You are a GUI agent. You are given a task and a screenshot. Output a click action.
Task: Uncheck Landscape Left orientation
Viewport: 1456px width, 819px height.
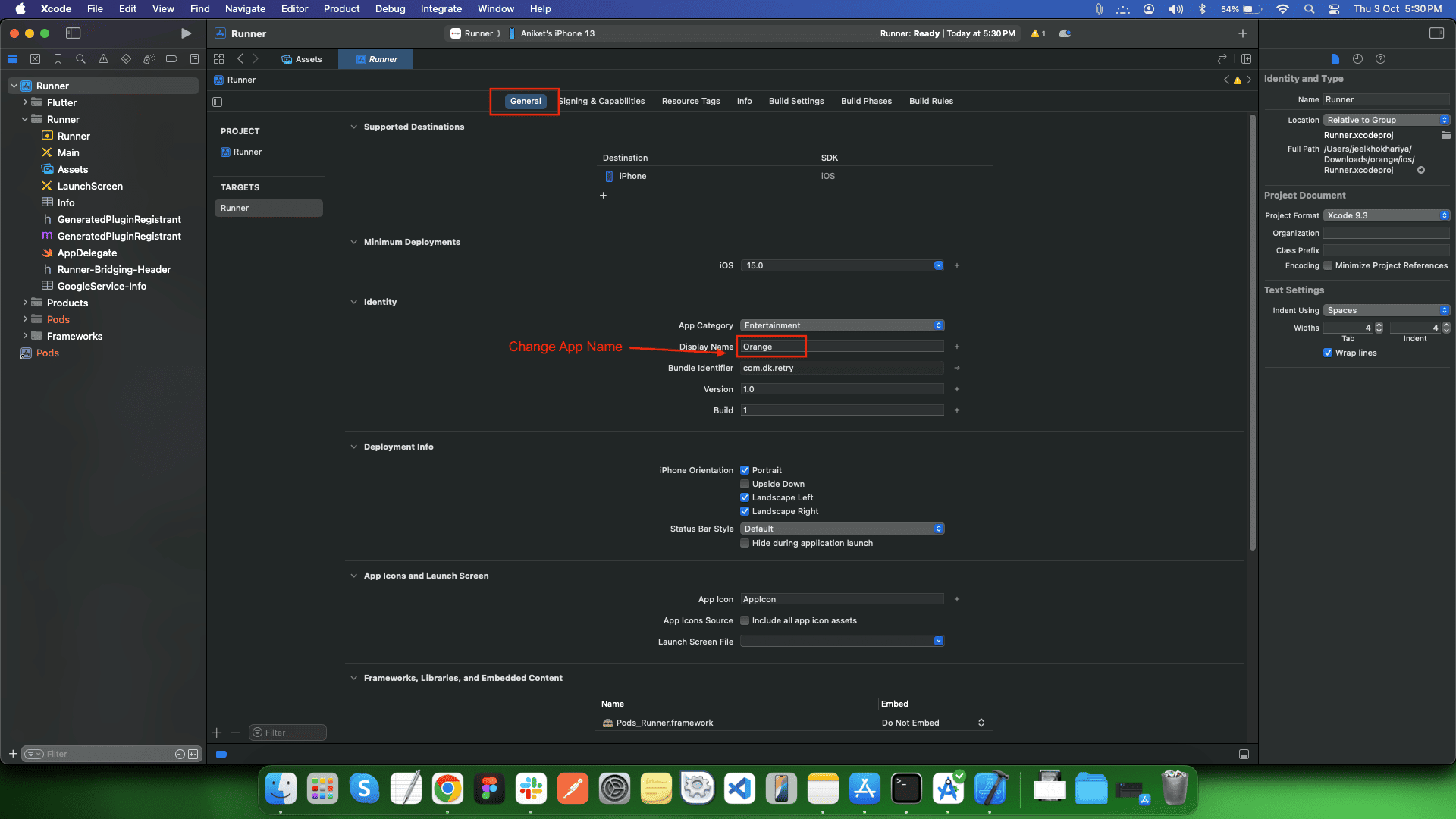[x=745, y=497]
